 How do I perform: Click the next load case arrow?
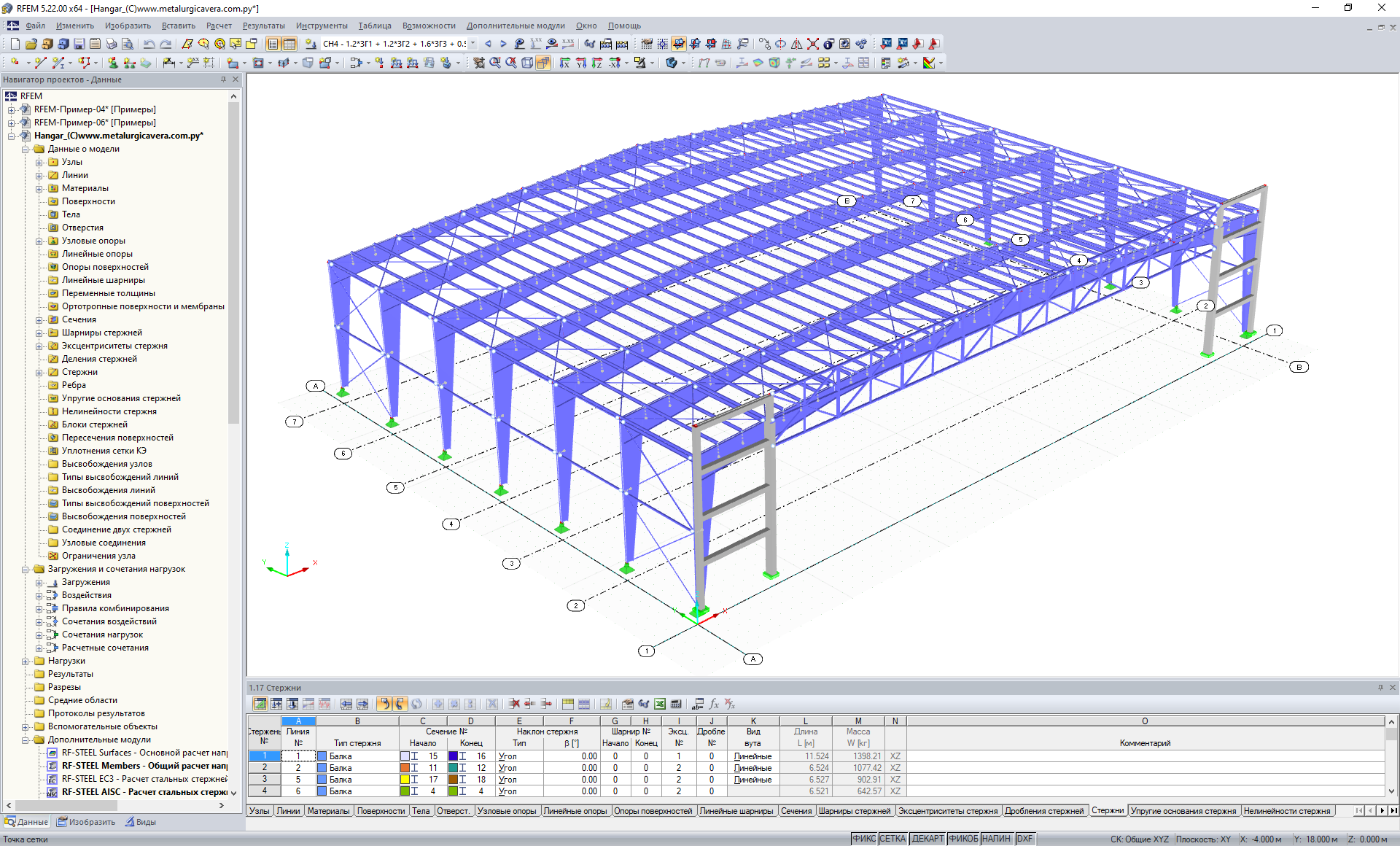503,44
